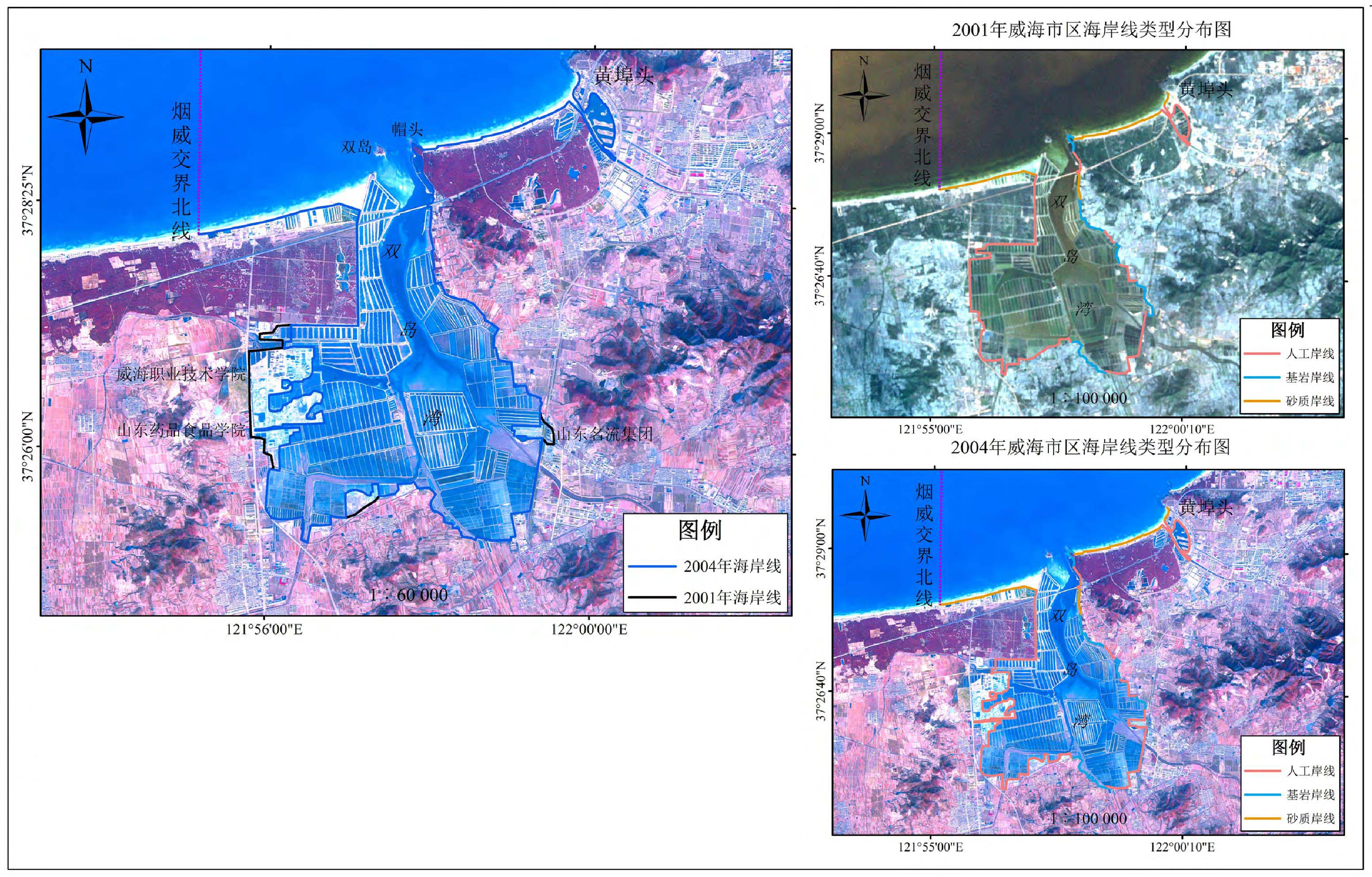Click the blue 基岩岸线 swatch in 2001 map legend

1263,378
